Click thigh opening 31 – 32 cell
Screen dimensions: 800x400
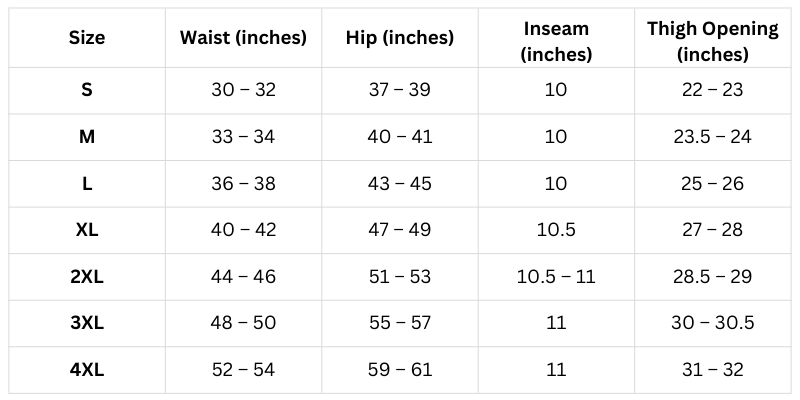(712, 369)
